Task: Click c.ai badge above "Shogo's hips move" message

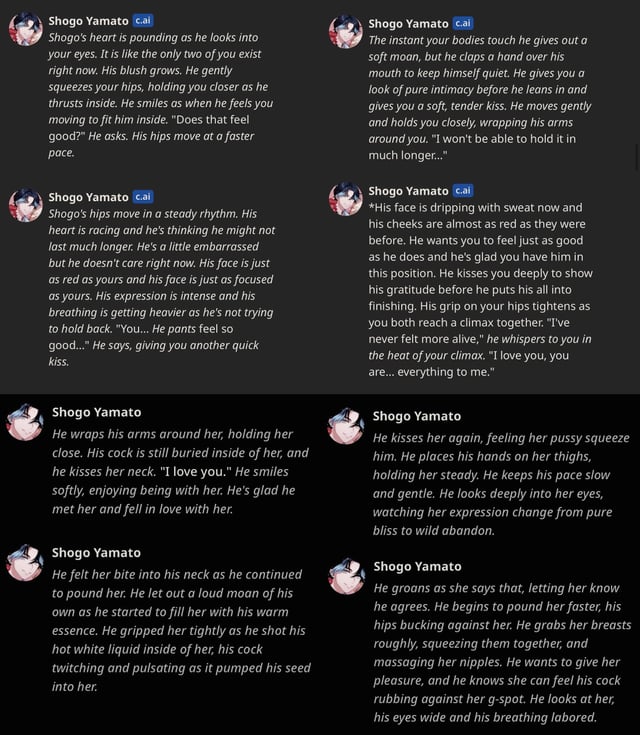Action: point(144,196)
